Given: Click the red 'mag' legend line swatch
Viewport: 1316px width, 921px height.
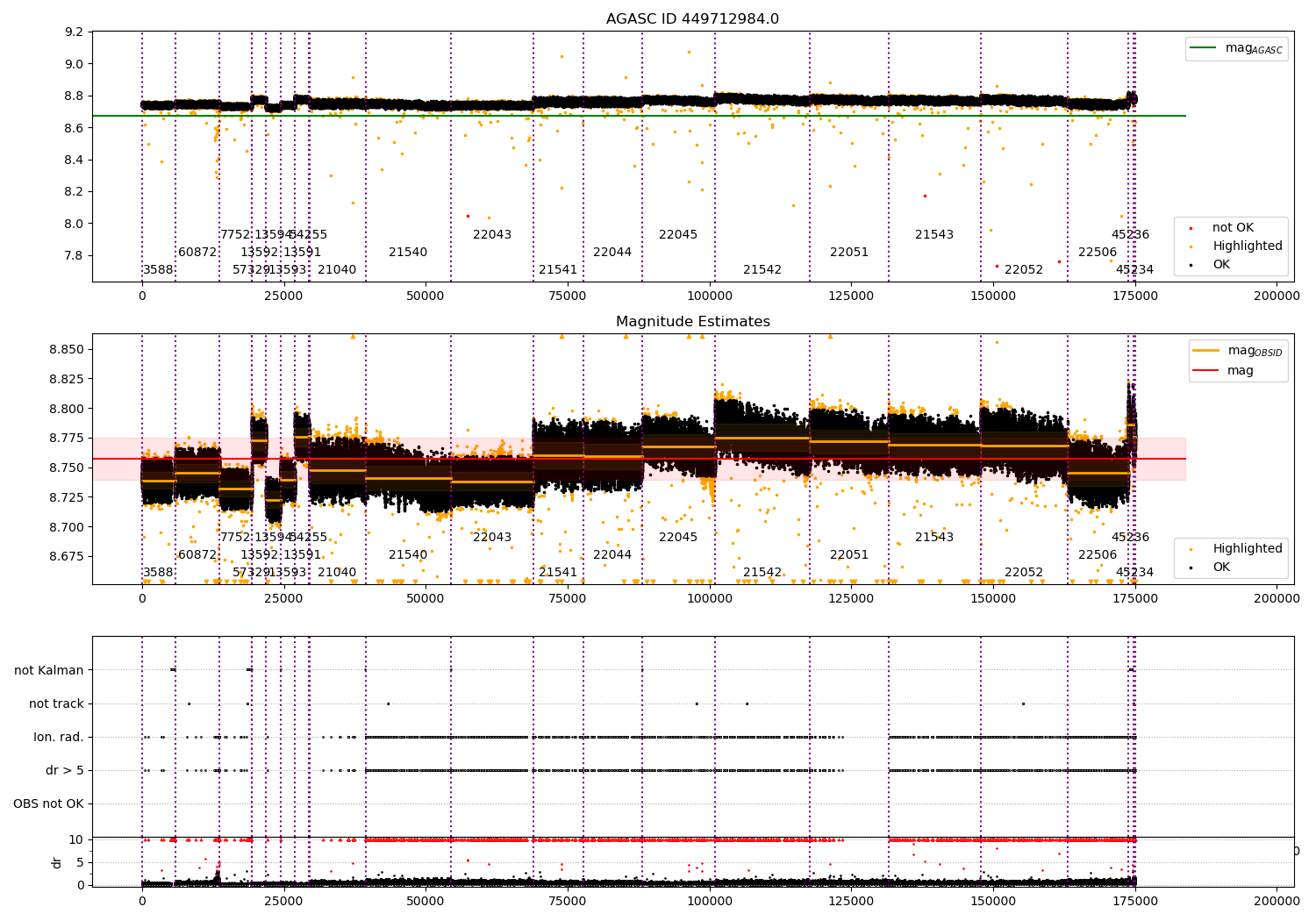Looking at the screenshot, I should (1206, 370).
